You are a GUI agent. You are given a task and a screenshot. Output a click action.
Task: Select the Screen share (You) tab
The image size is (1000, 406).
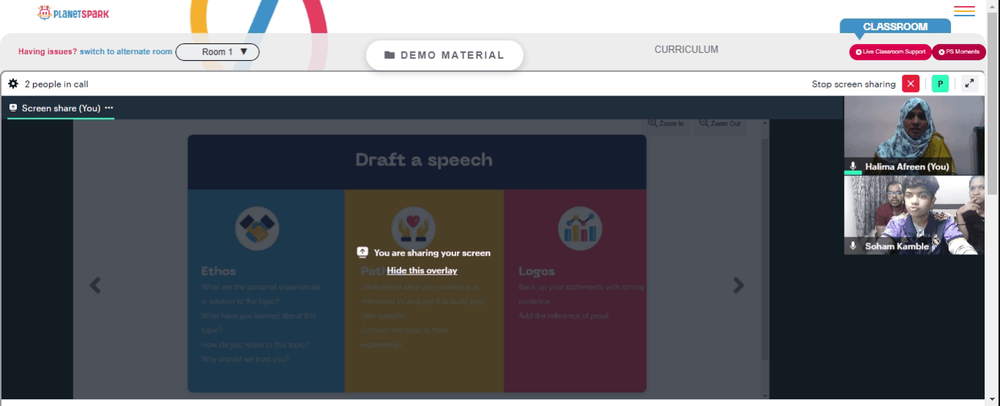pyautogui.click(x=61, y=108)
